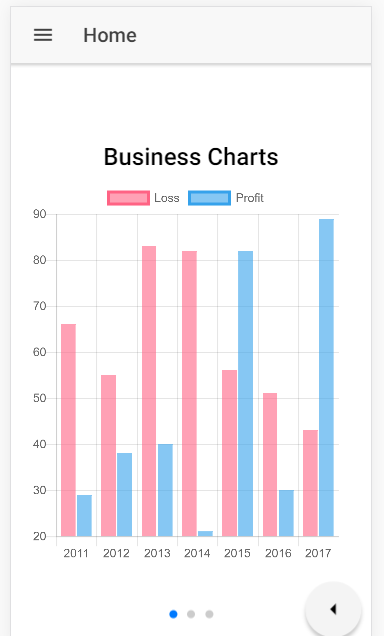Click the 2016 Loss bar
The image size is (384, 636).
pyautogui.click(x=270, y=464)
